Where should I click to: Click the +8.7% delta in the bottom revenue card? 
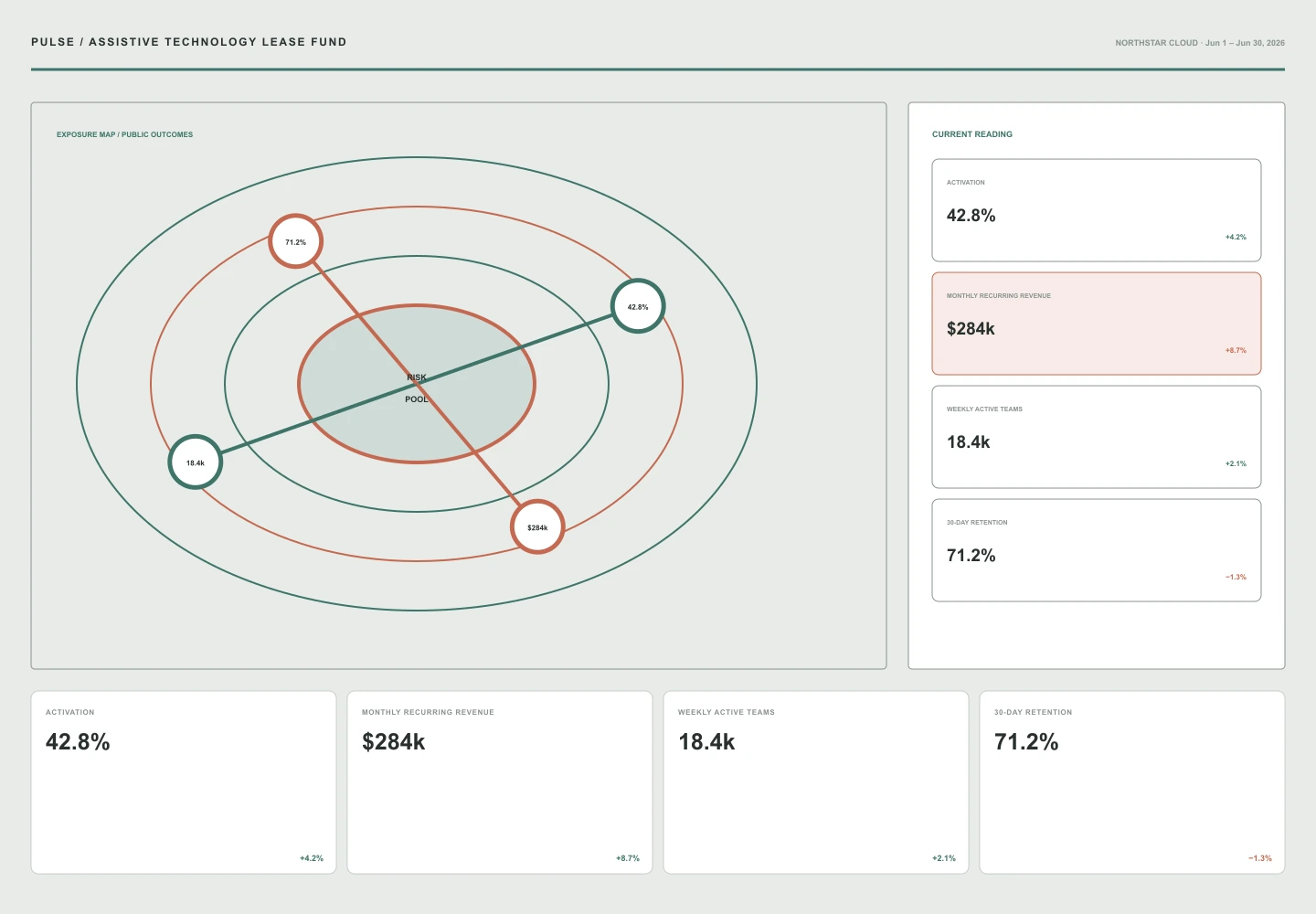(628, 858)
